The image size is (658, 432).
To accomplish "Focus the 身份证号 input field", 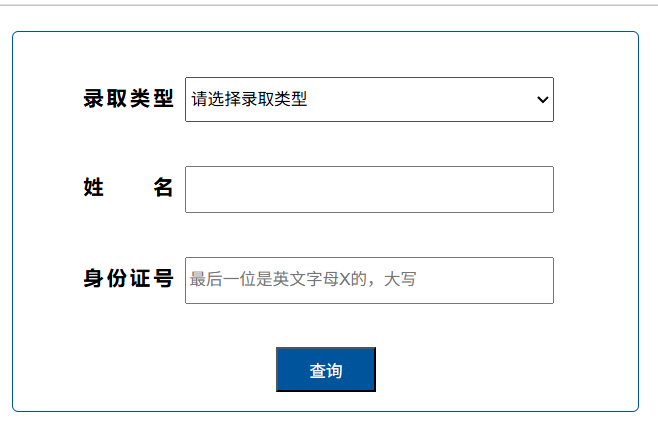I will 368,280.
